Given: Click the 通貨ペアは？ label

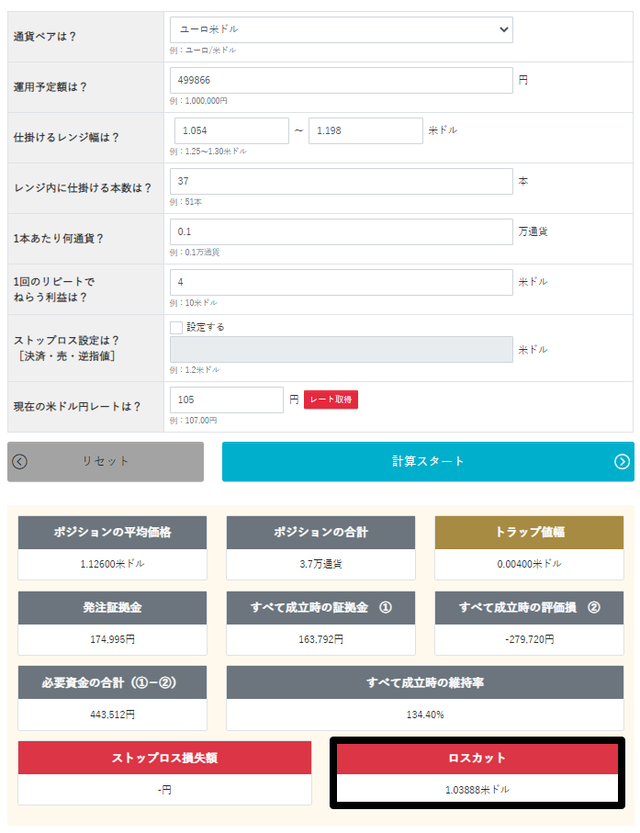Looking at the screenshot, I should pos(45,37).
